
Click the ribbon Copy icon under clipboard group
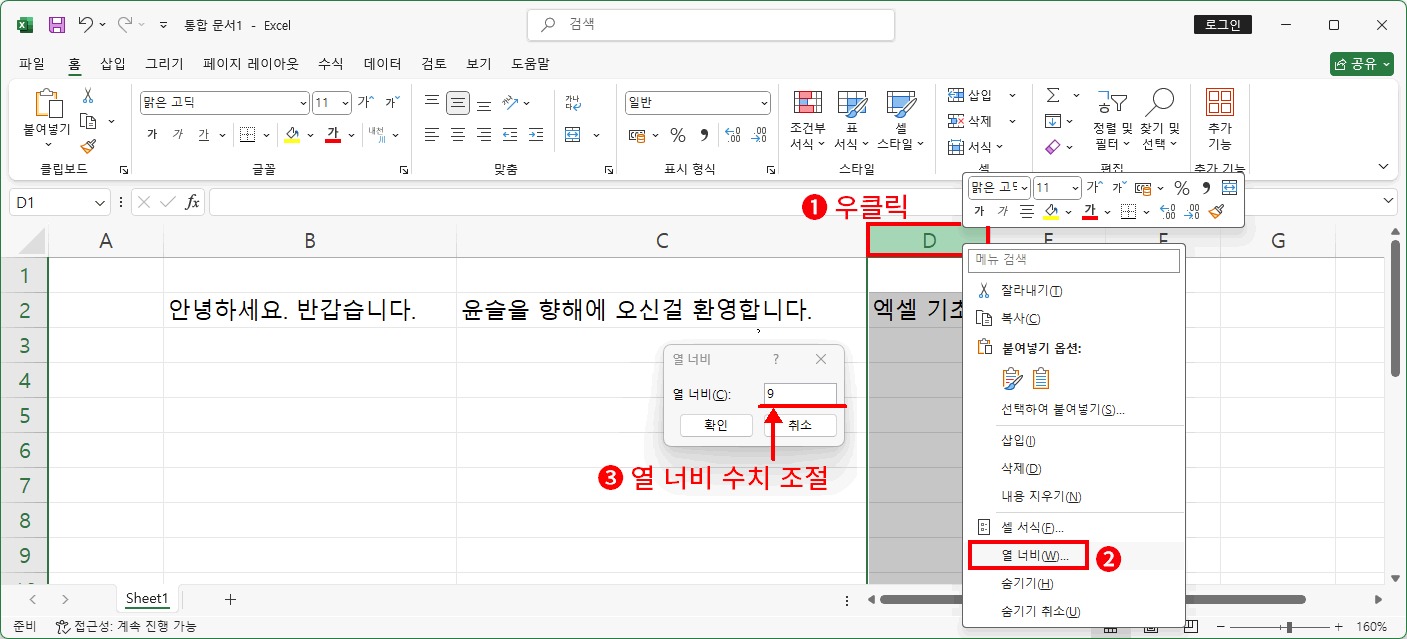click(88, 121)
